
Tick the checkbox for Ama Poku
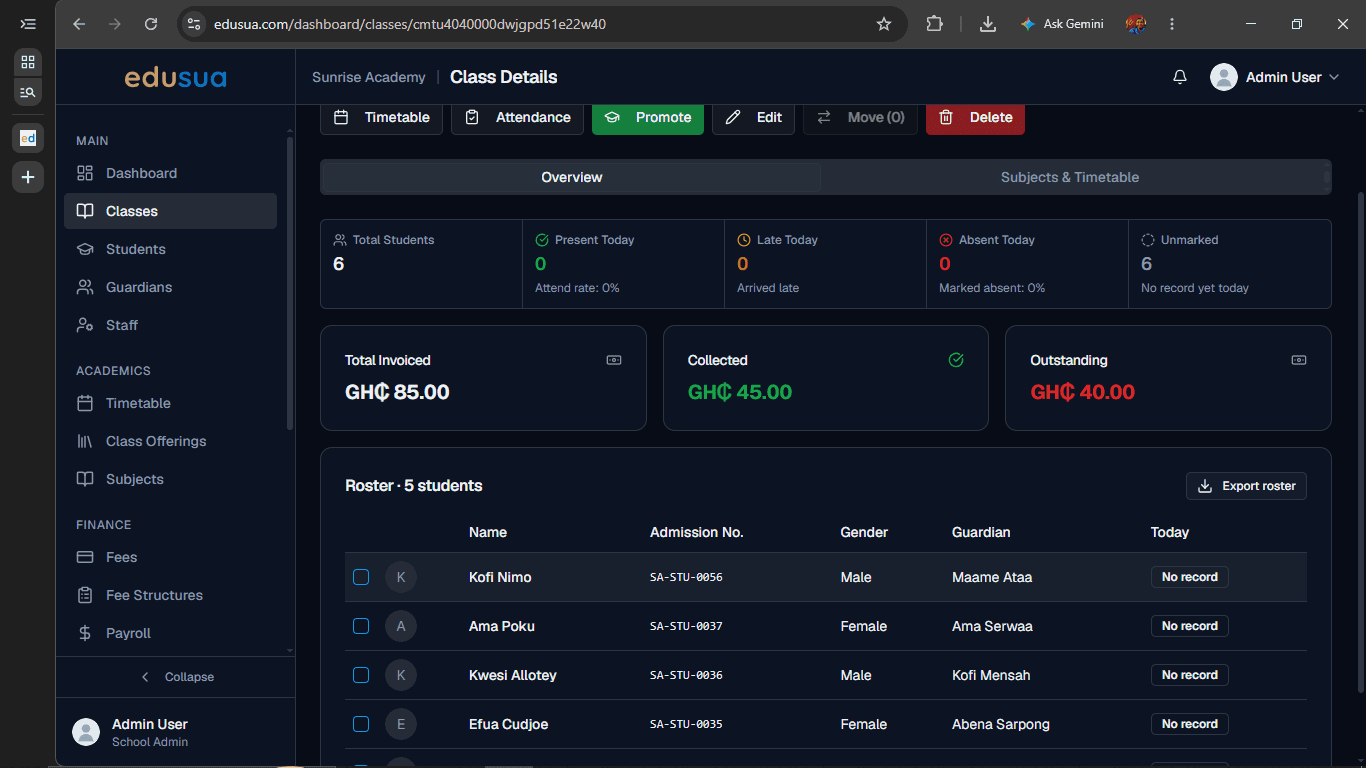(361, 626)
